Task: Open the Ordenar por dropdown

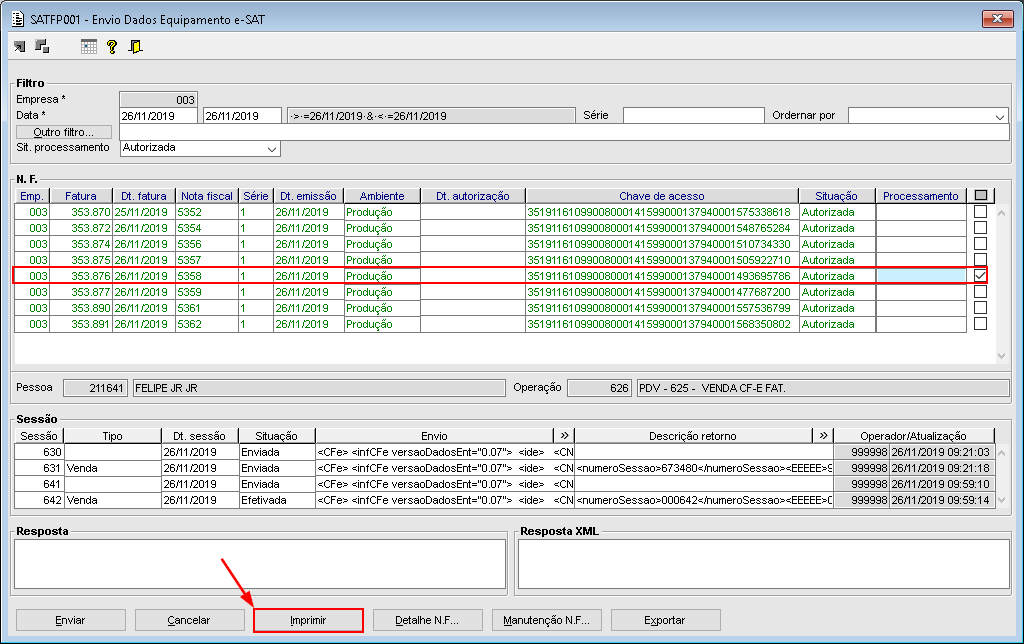Action: click(1000, 117)
